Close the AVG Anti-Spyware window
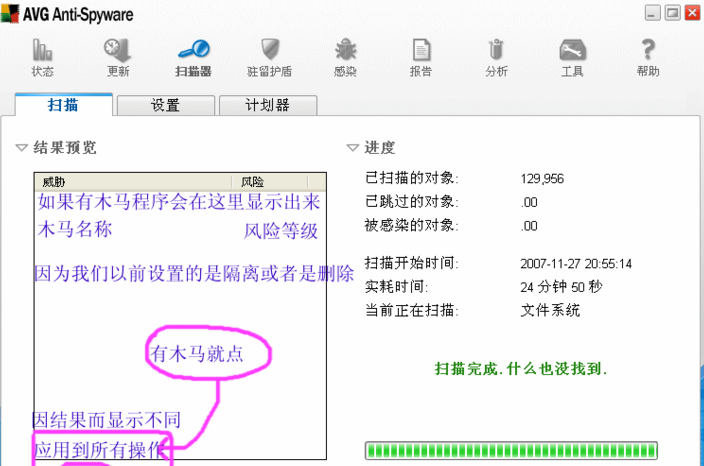The image size is (704, 466). 692,13
